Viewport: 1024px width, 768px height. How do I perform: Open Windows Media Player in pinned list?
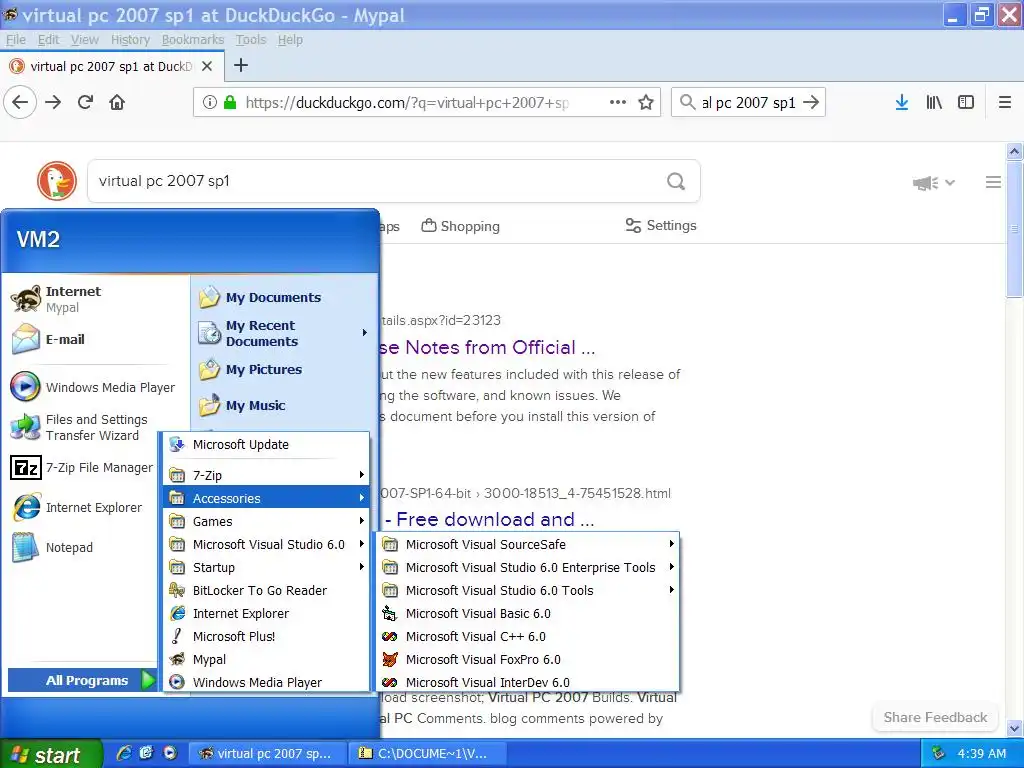pos(93,387)
